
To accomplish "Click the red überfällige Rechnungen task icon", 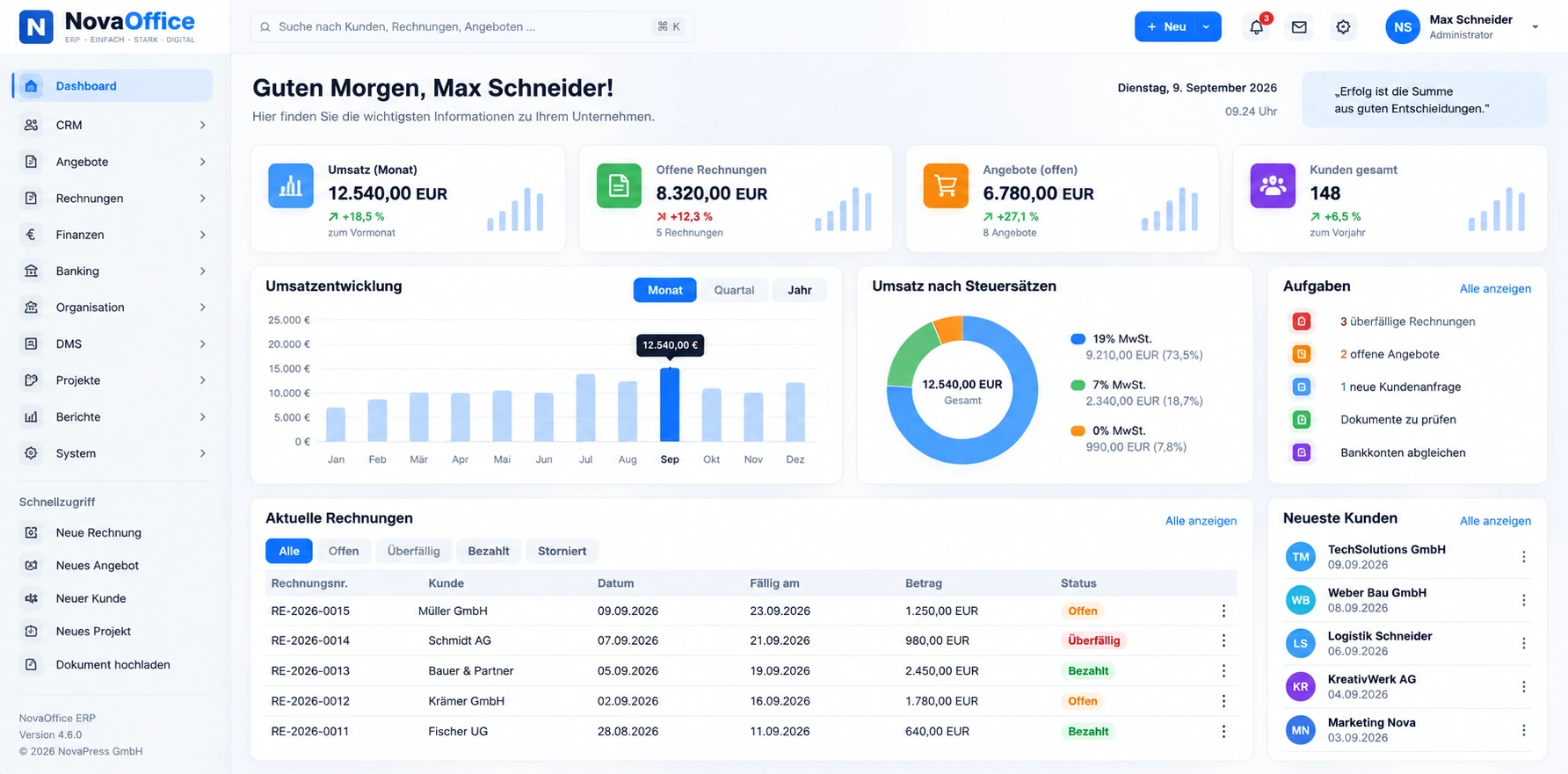I will click(1302, 322).
